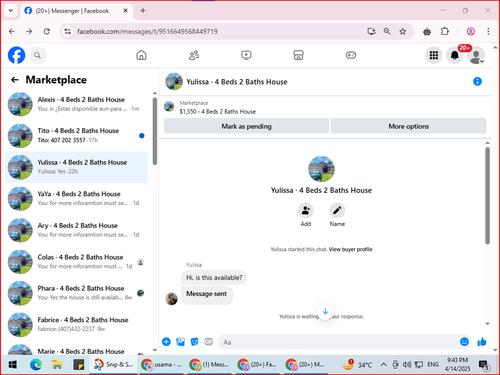500x375 pixels.
Task: Attach a photo using the image icon
Action: click(180, 342)
